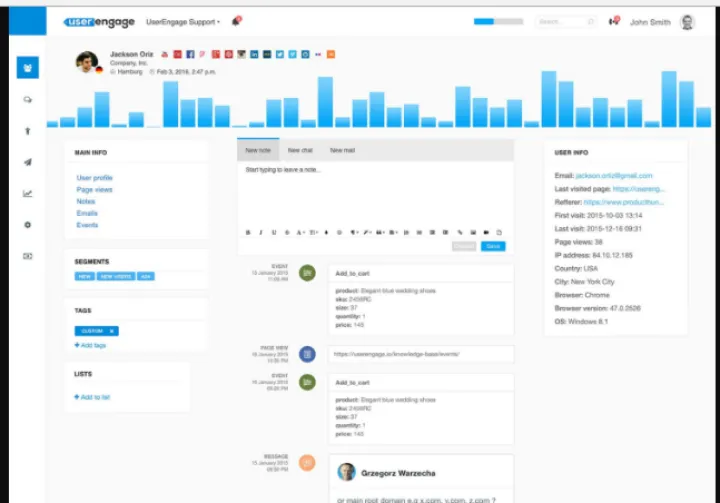Select the chat bubbles sidebar icon
Screen dimensions: 720x503
pos(28,99)
